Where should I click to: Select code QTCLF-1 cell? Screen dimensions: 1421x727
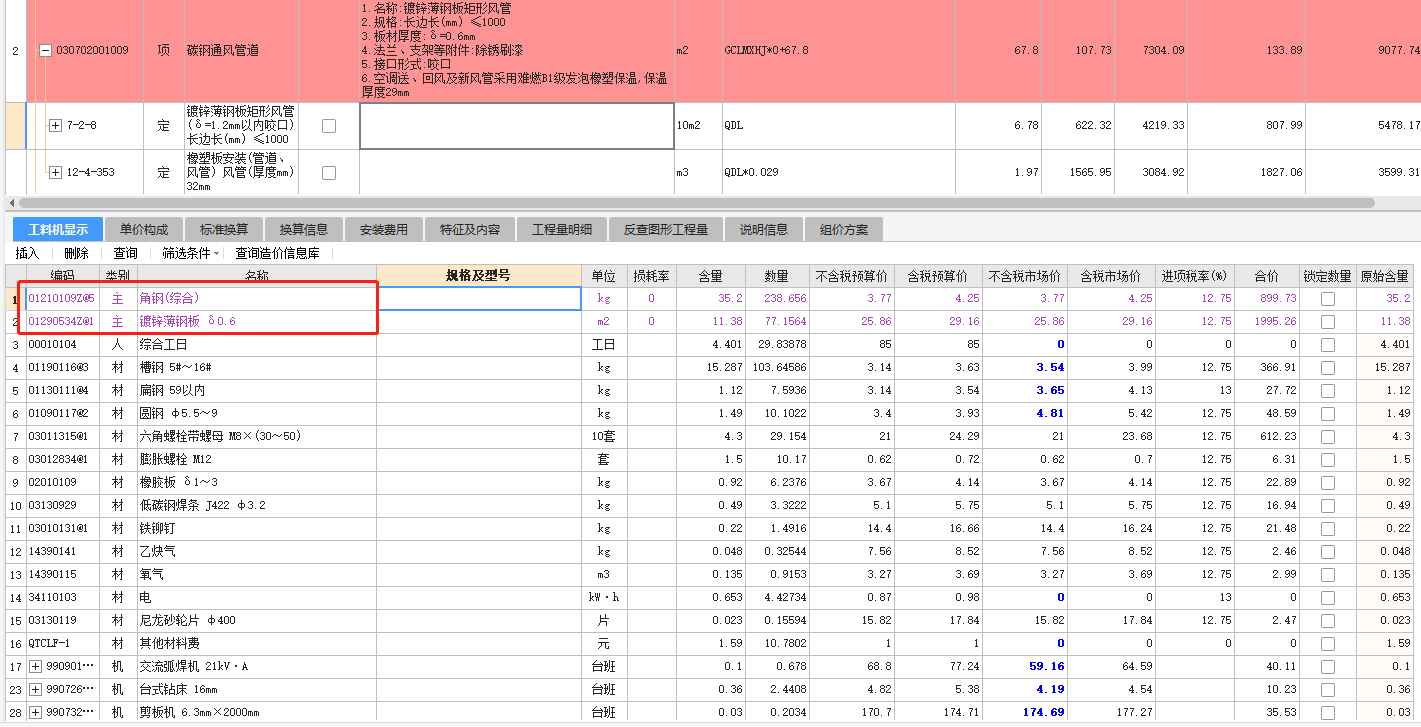[62, 643]
